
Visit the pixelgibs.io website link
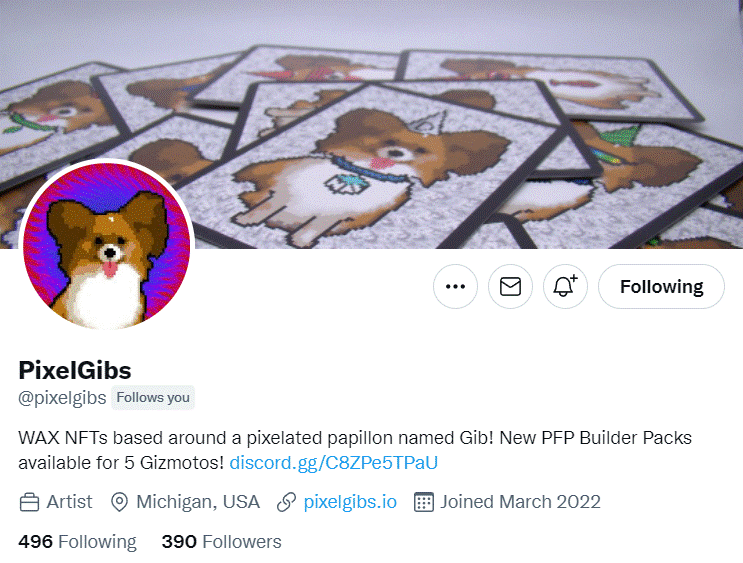(350, 502)
